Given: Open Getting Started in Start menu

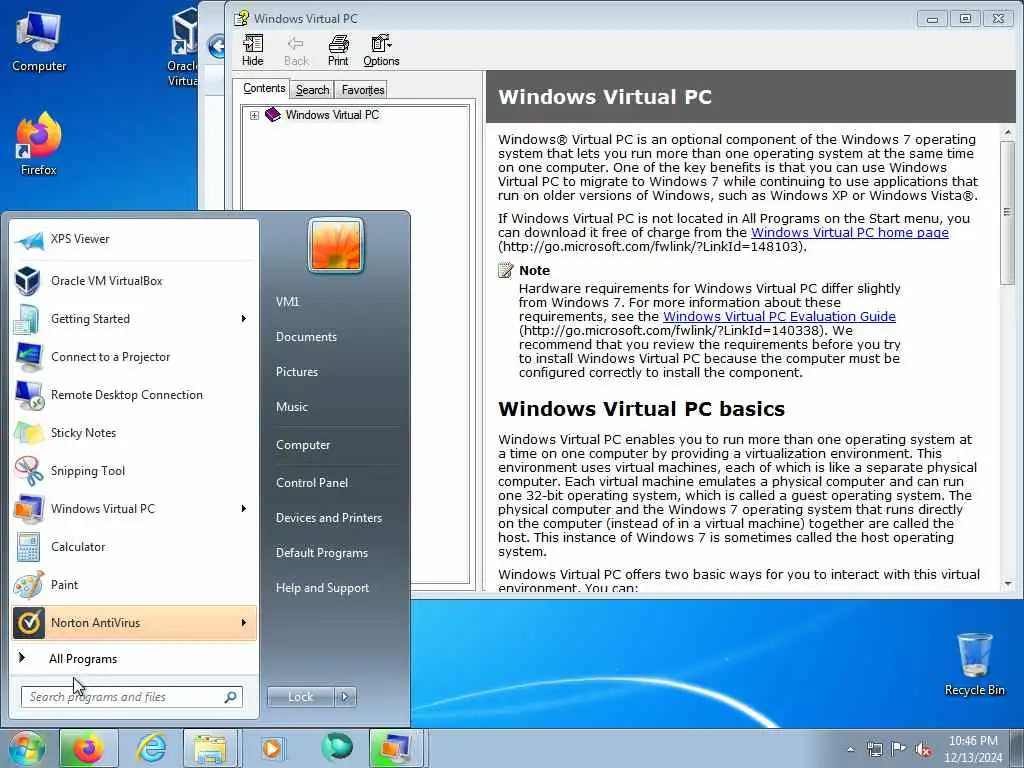Looking at the screenshot, I should click(134, 319).
